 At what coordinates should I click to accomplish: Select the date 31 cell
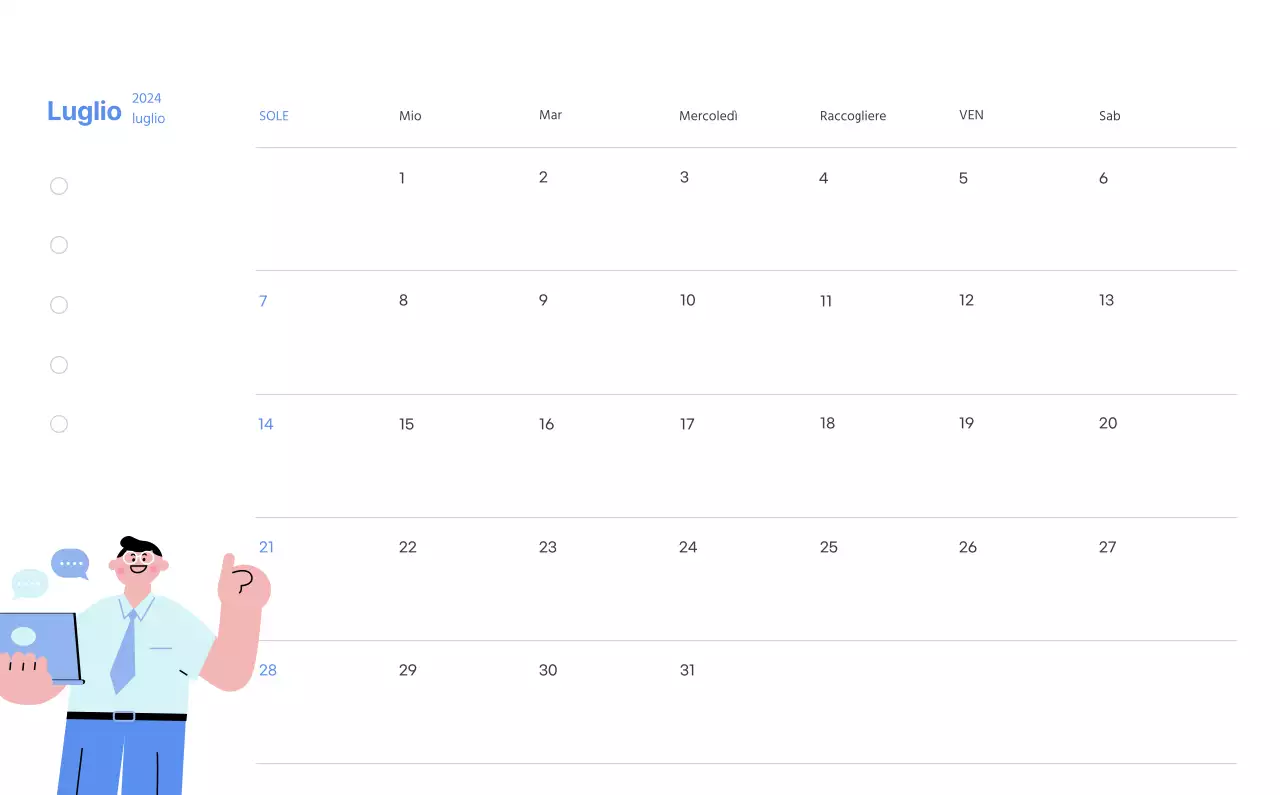point(687,670)
